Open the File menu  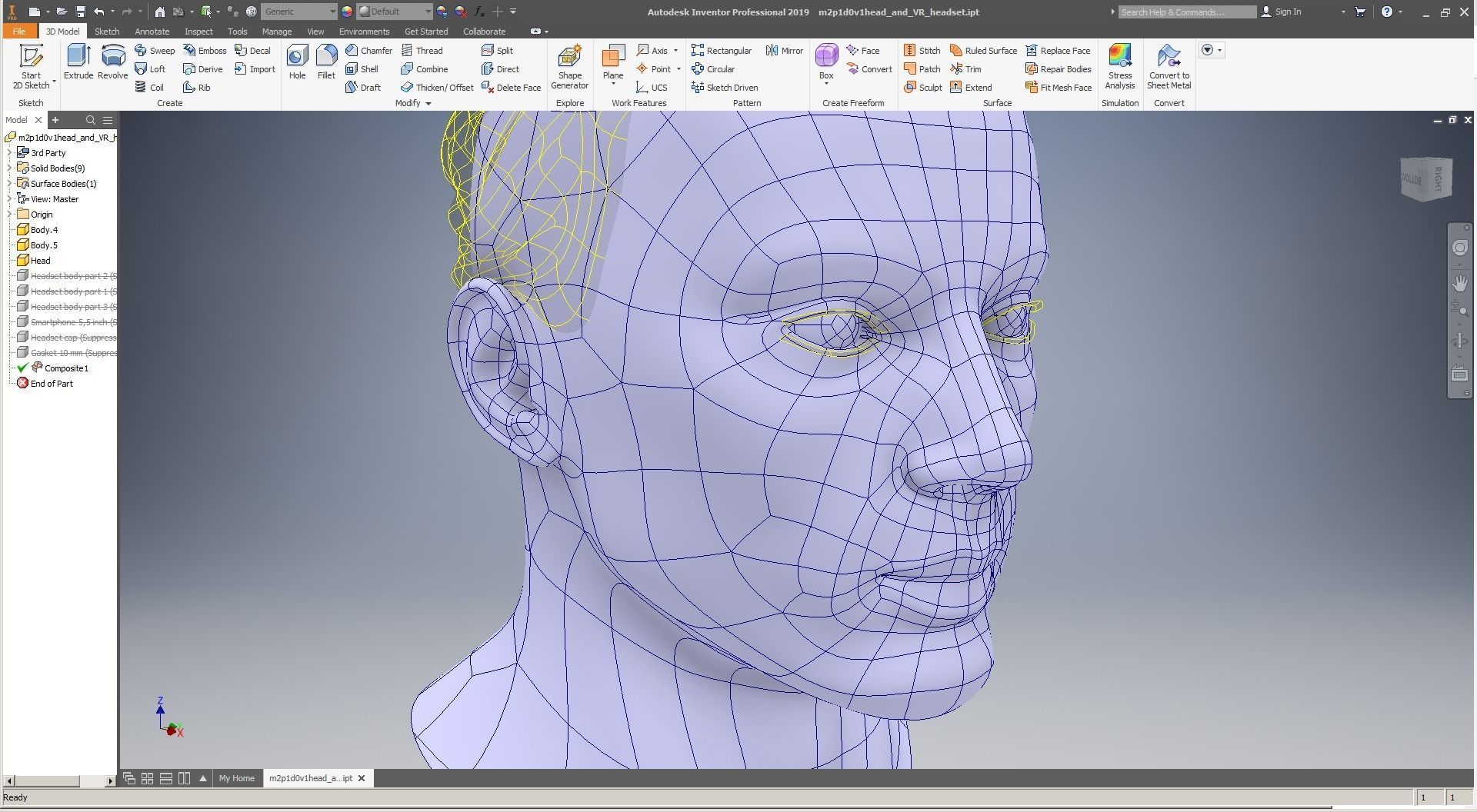[x=19, y=32]
